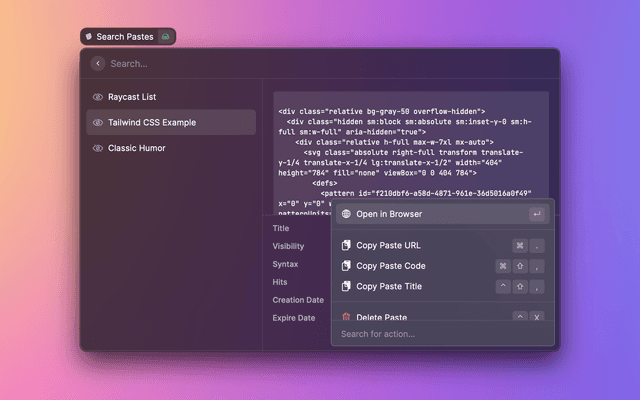The image size is (640, 400).
Task: Click the clipboard icon beside Copy Paste Title
Action: 346,286
